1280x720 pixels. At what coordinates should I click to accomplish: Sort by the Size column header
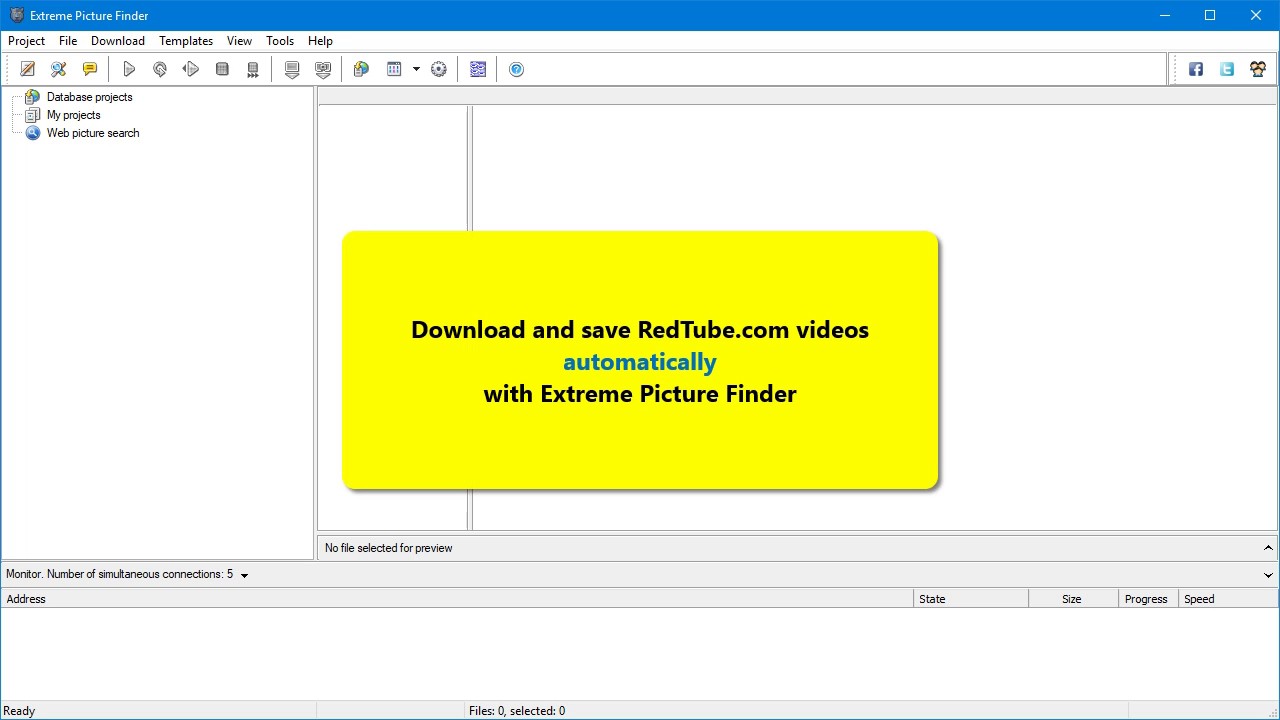[1074, 599]
